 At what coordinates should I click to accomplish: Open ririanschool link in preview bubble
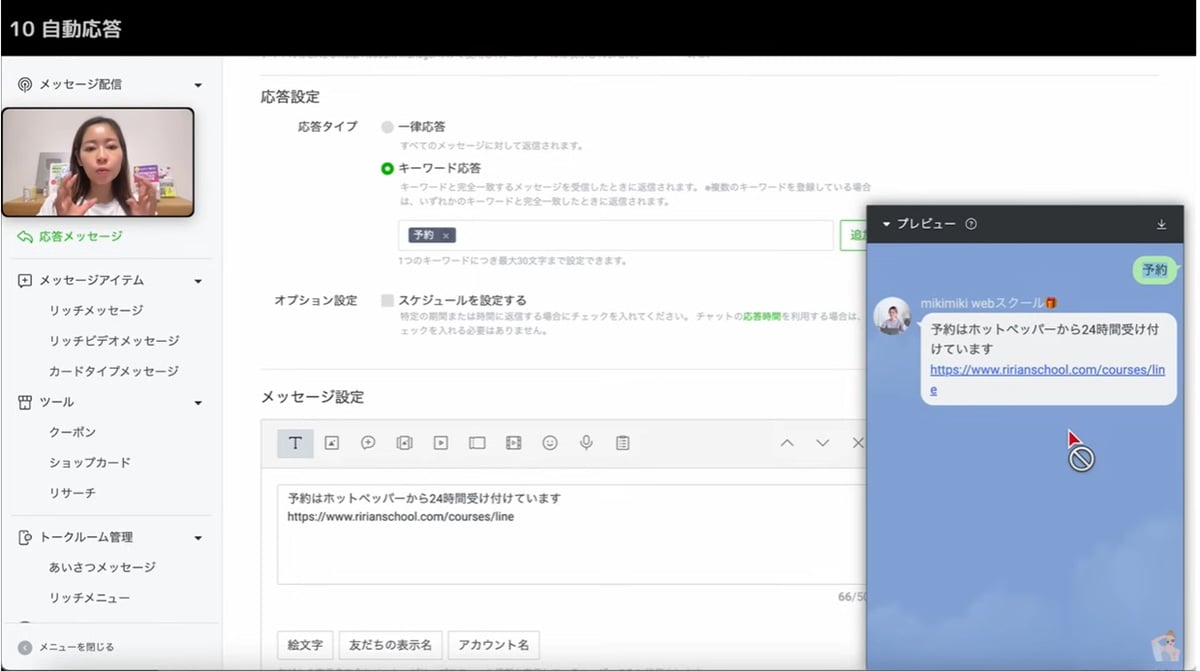coord(1047,379)
